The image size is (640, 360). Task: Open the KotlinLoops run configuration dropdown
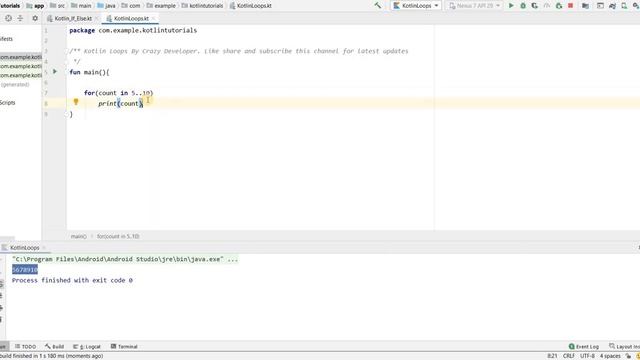416,6
